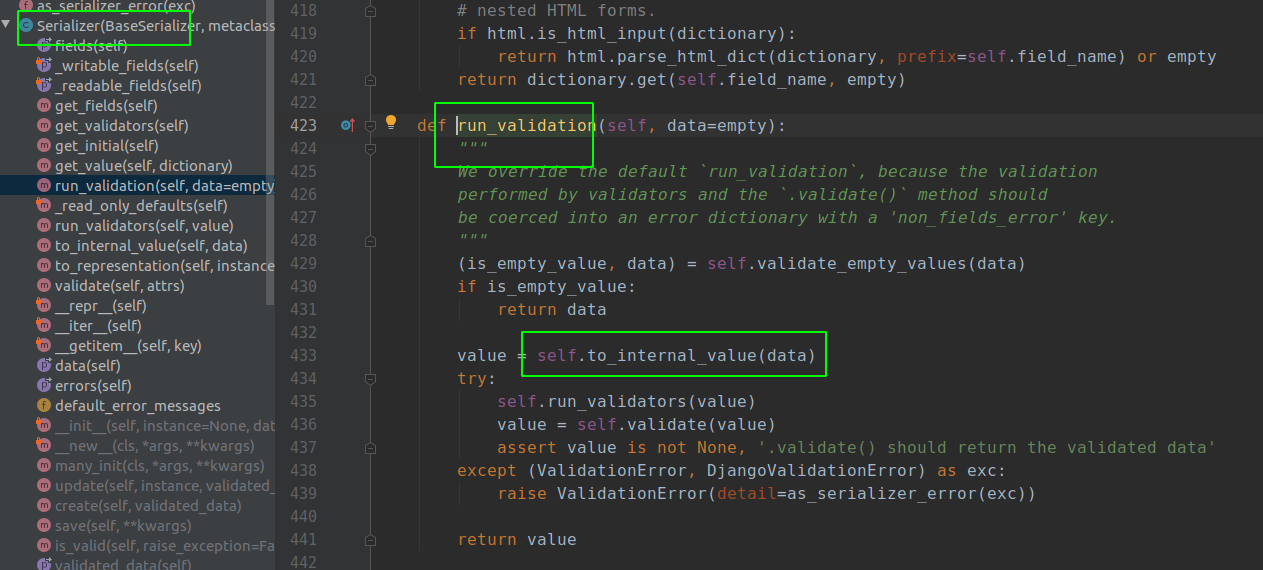1263x570 pixels.
Task: Click 'return value' on line 441
Action: 517,539
